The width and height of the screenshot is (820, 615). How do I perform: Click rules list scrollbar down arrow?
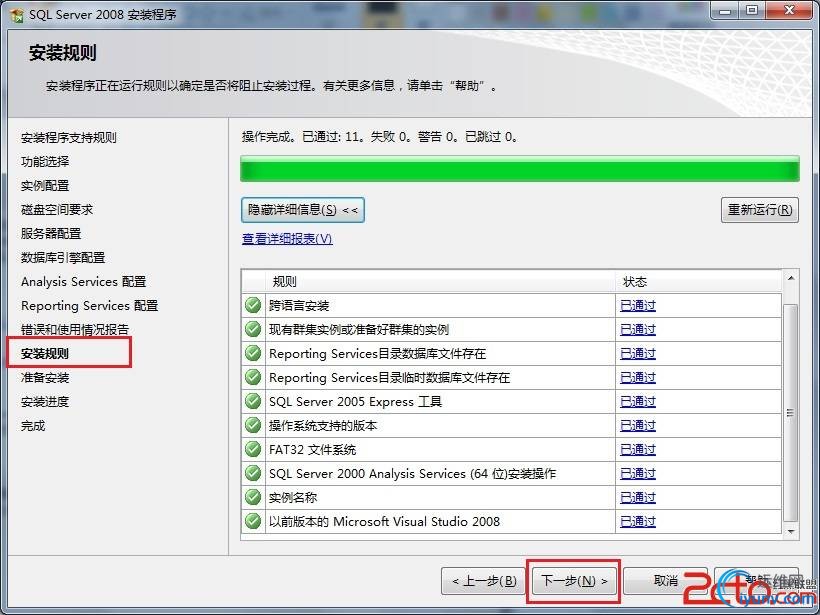pos(791,531)
